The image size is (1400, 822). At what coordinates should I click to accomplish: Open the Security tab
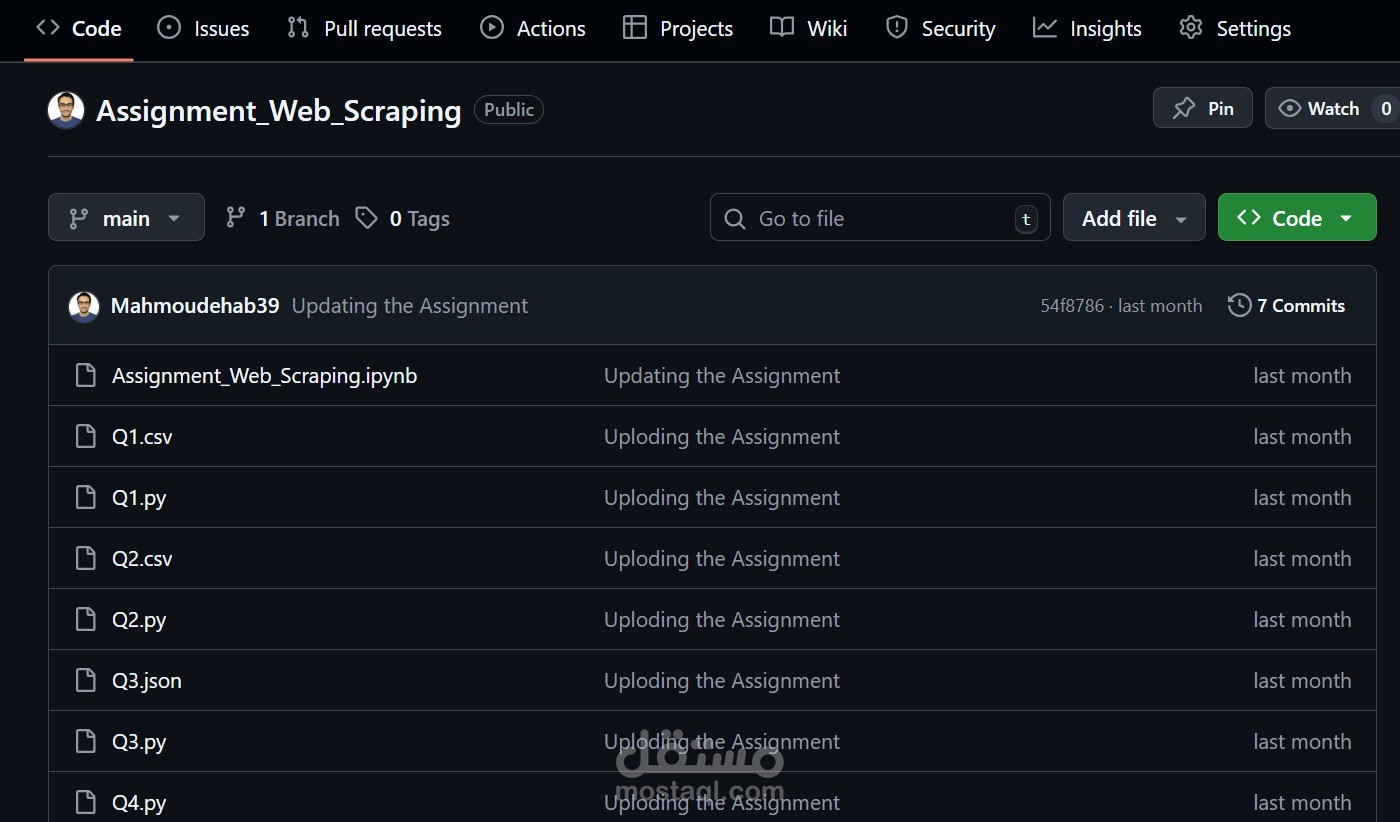click(941, 29)
